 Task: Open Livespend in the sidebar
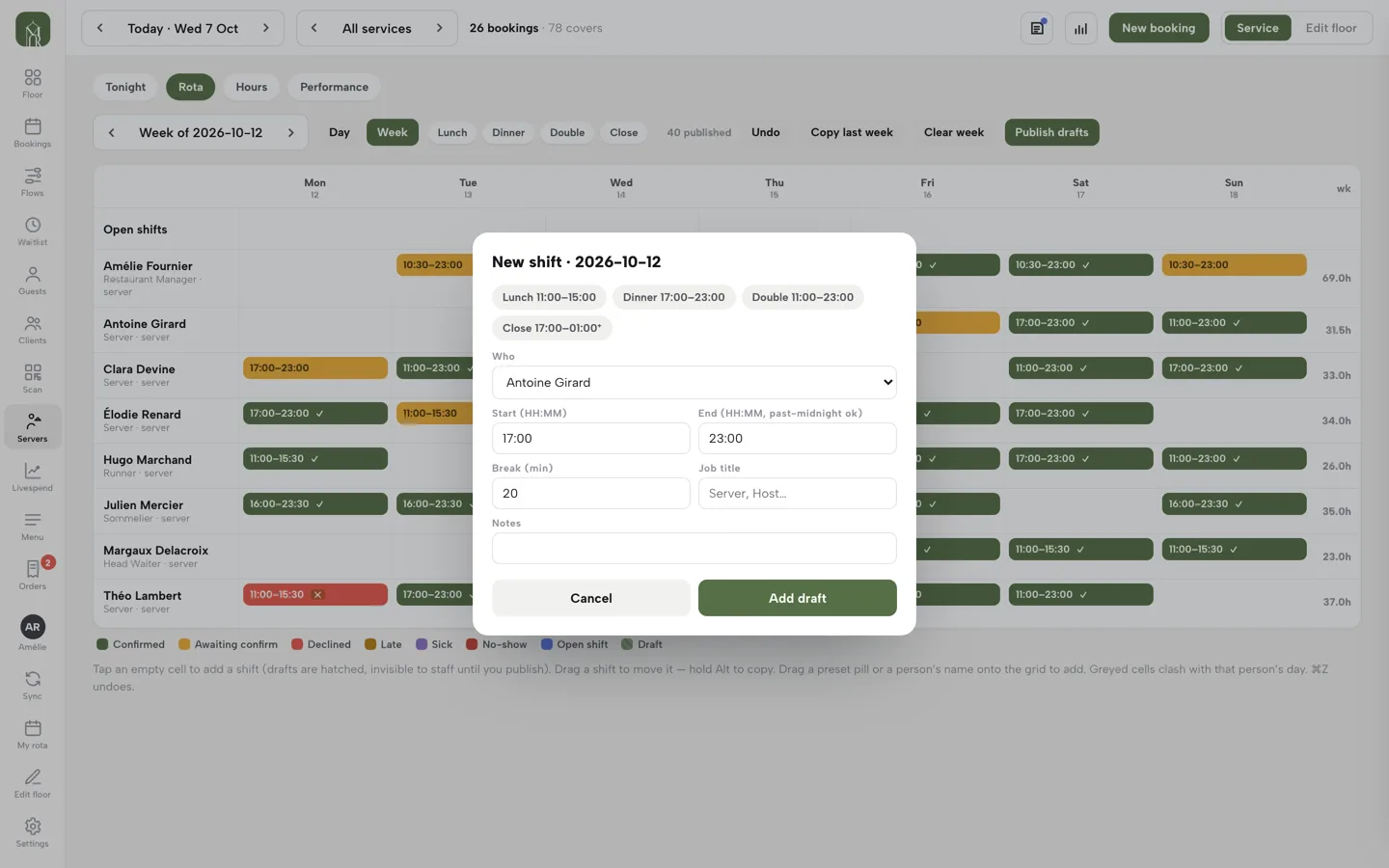coord(33,477)
